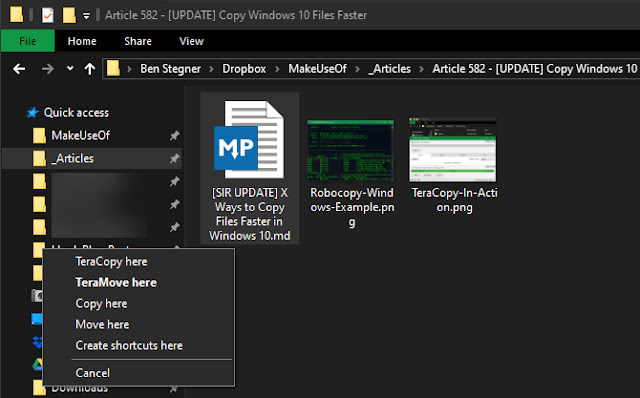Click the Properties checkmark icon in title bar
Viewport: 640px width, 398px height.
(48, 15)
